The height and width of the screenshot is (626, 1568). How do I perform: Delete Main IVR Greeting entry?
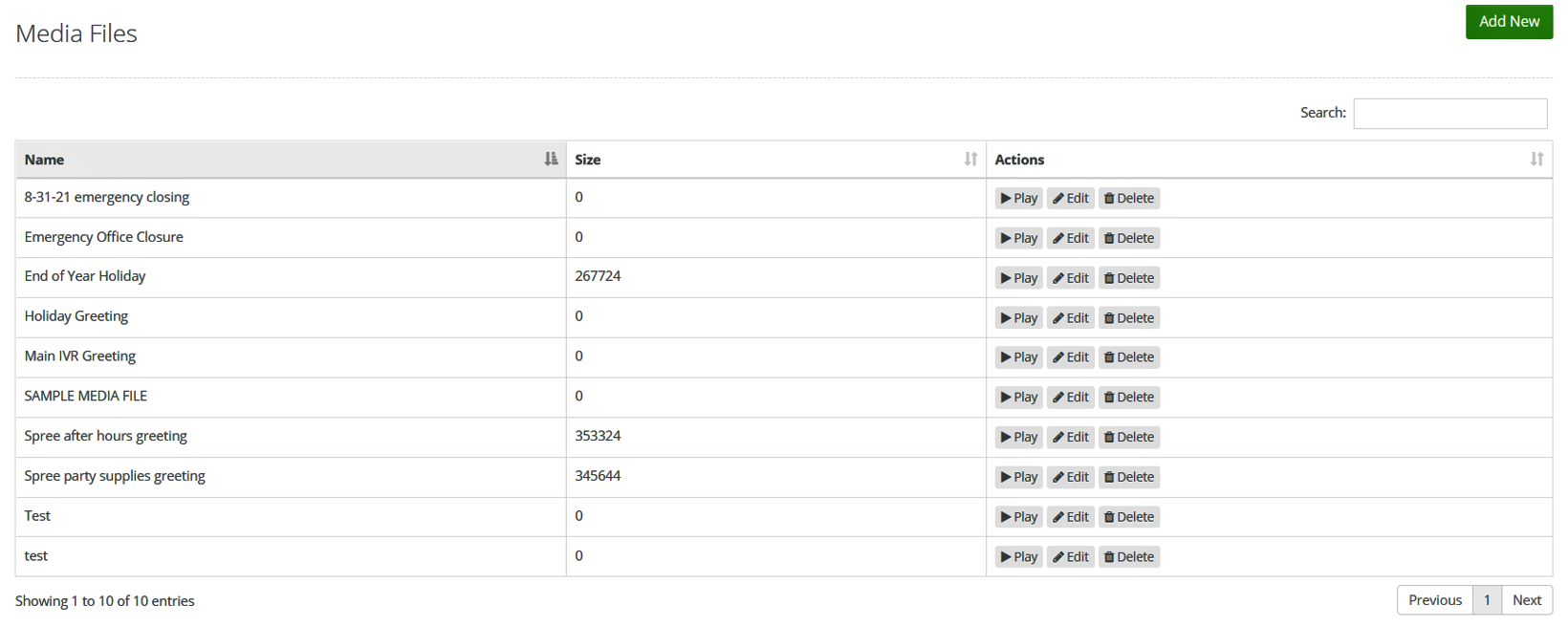click(1128, 357)
